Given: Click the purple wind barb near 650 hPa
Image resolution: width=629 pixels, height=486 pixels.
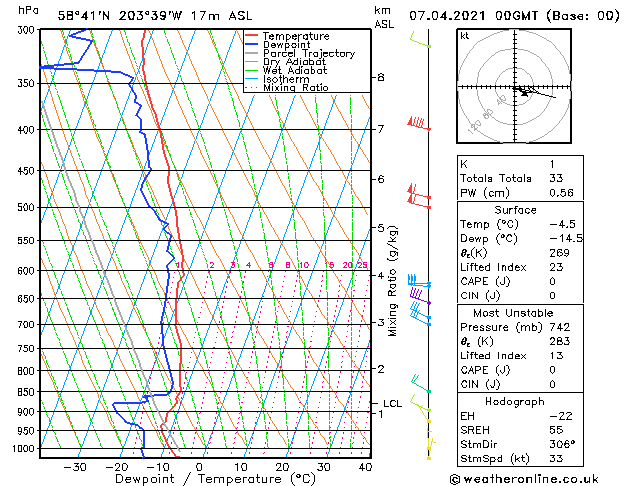Looking at the screenshot, I should pos(420,296).
